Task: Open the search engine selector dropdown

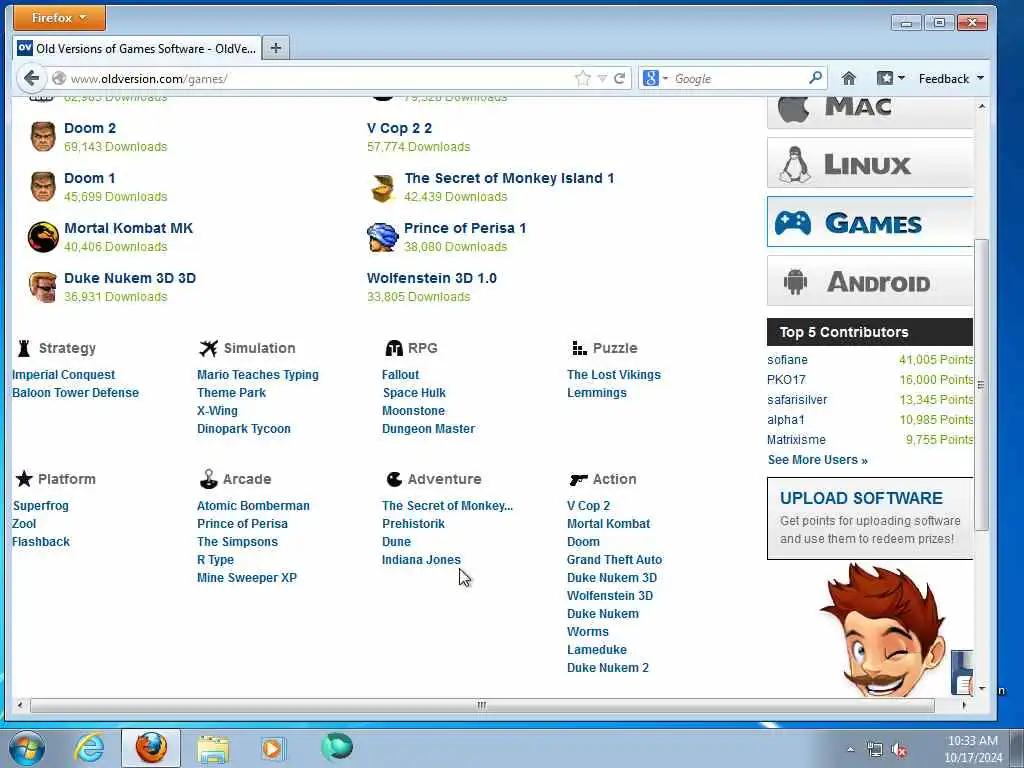Action: coord(656,78)
